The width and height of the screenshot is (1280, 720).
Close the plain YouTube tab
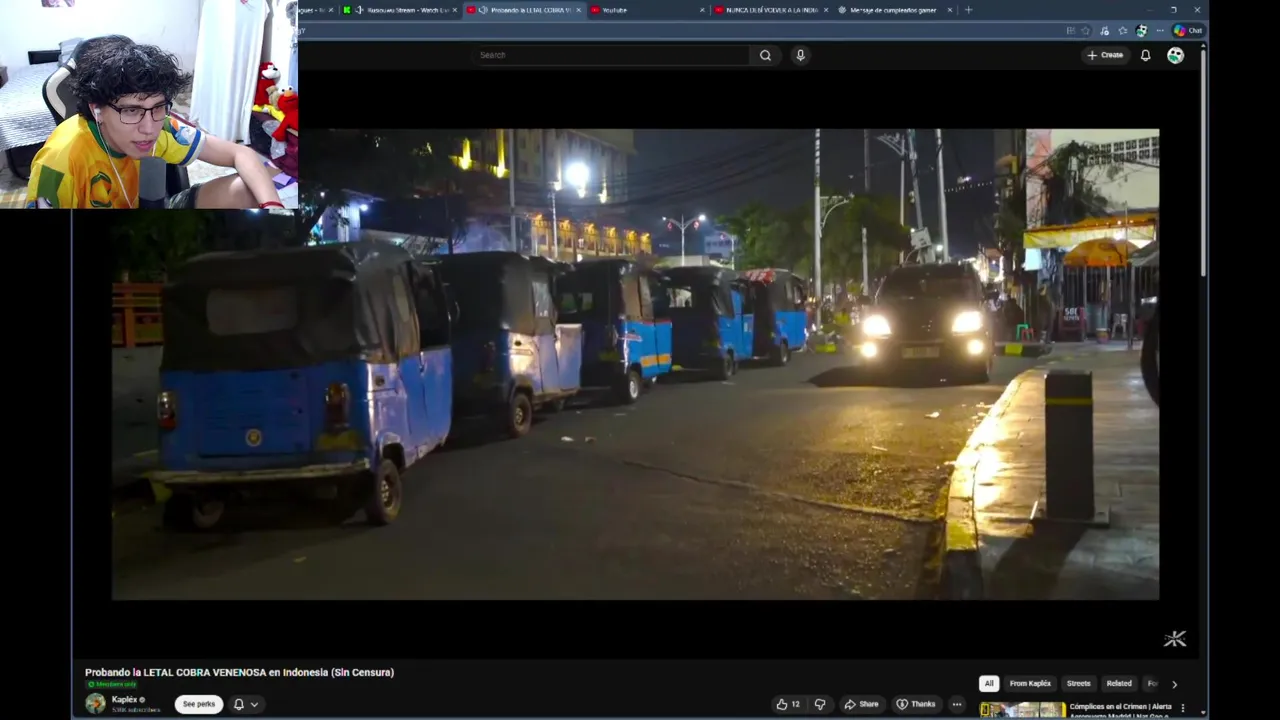tap(702, 10)
